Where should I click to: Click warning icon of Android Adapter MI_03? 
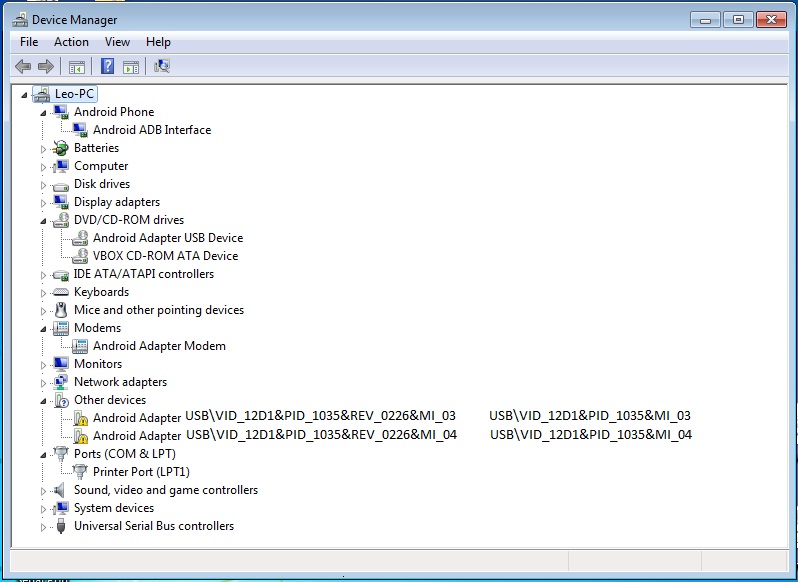pos(80,418)
